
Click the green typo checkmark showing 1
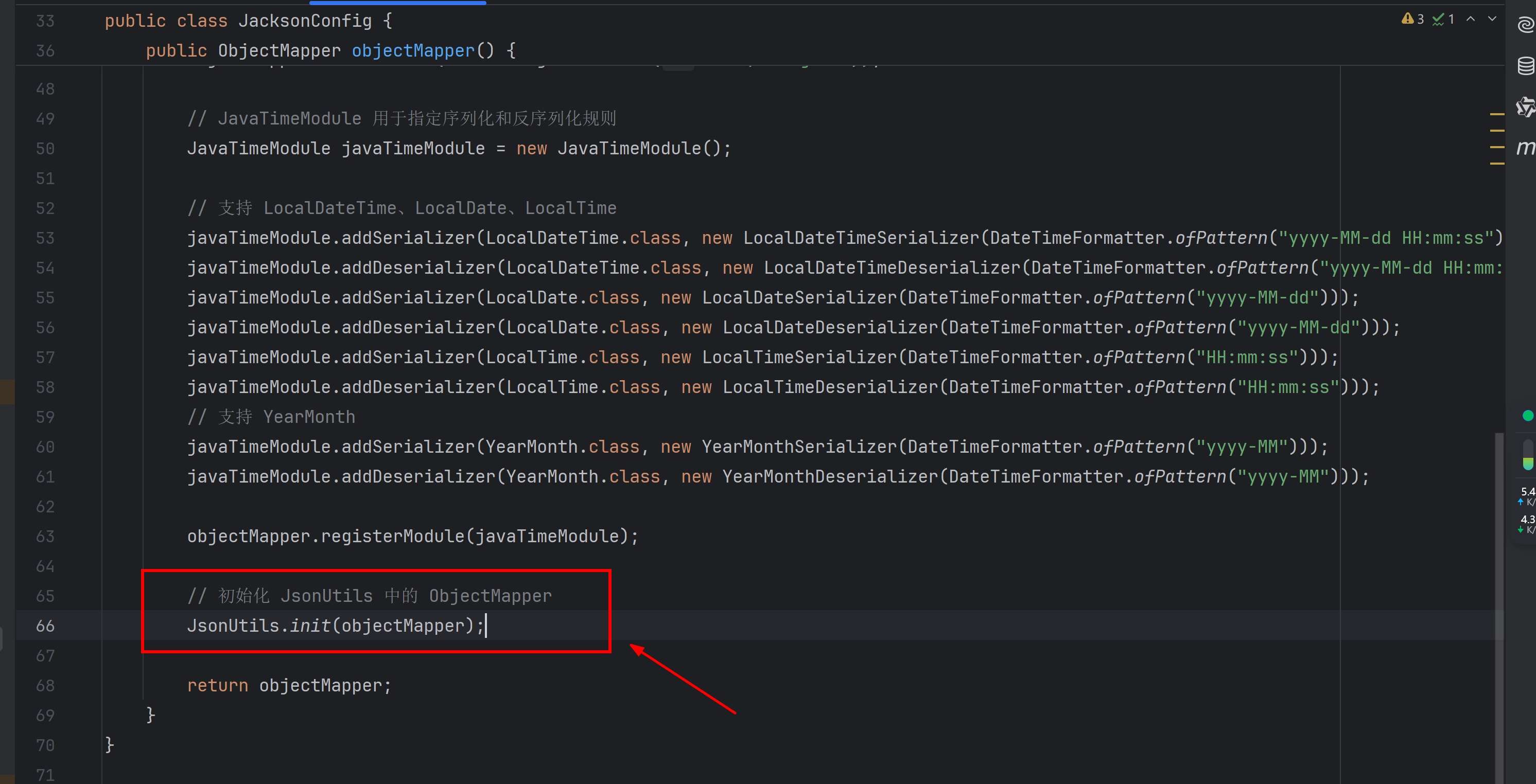1443,19
